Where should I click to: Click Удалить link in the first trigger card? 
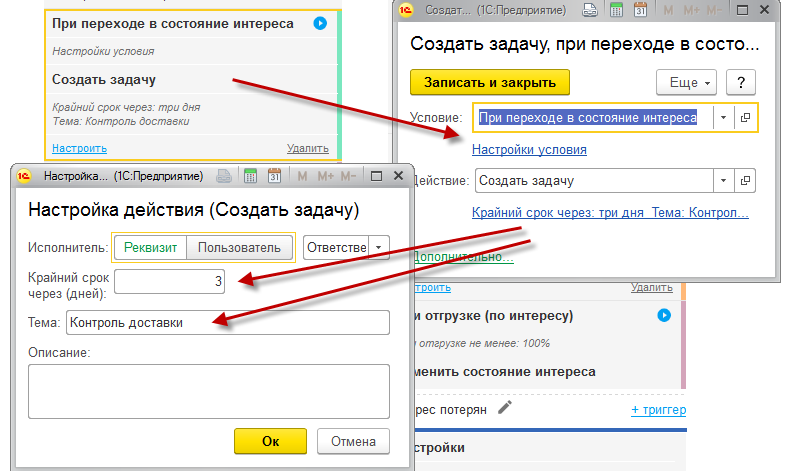[308, 148]
